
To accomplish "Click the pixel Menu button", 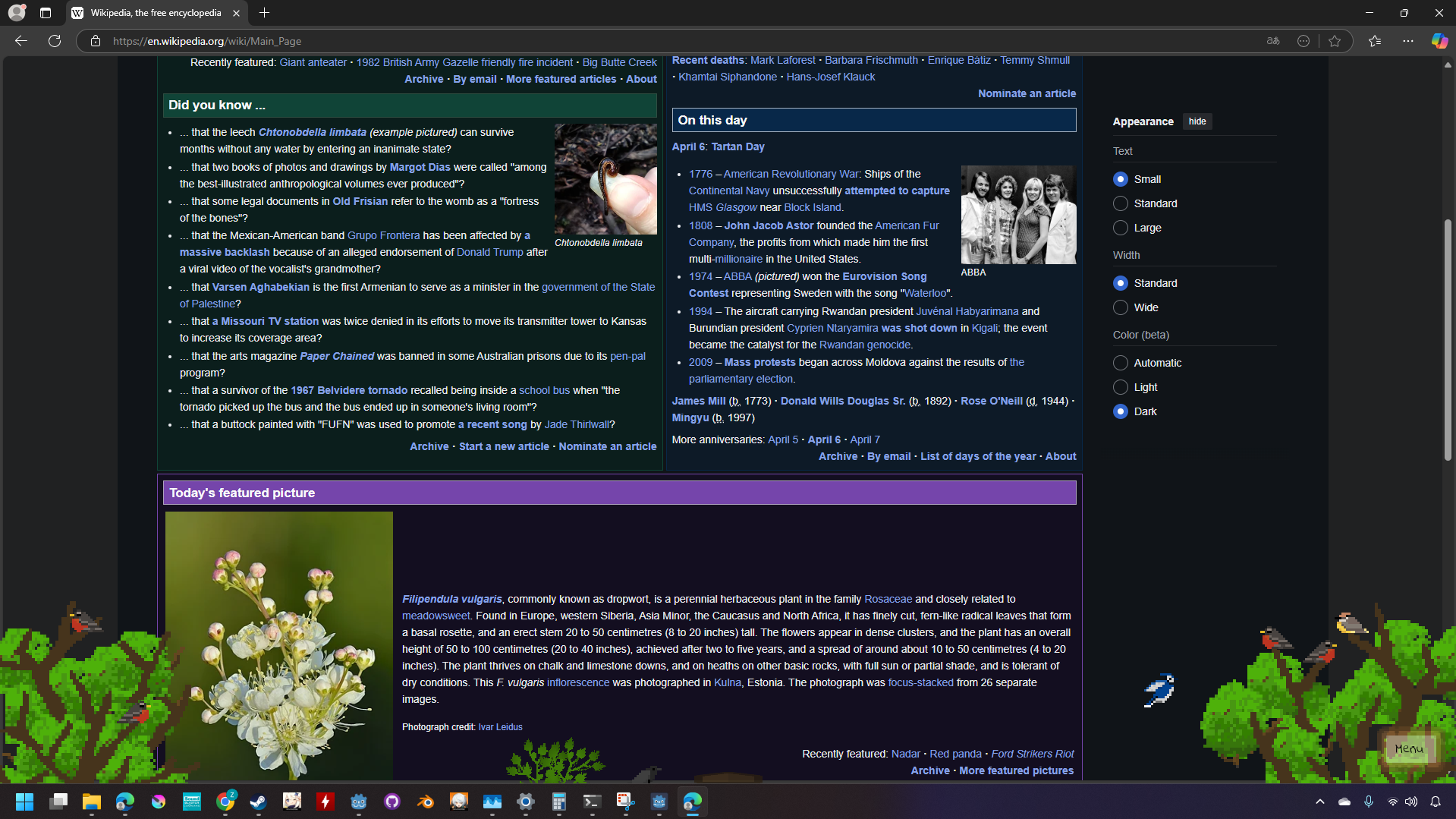I will (x=1409, y=749).
